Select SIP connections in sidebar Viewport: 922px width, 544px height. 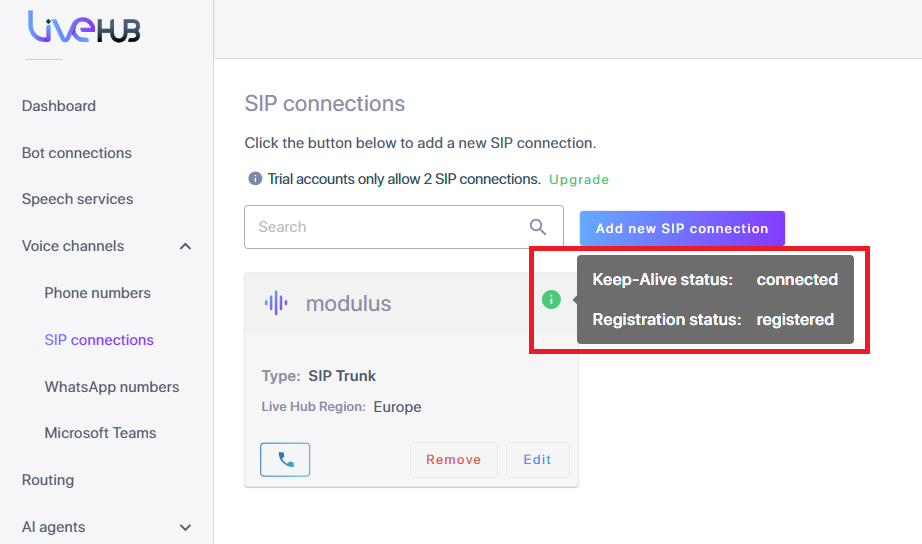pyautogui.click(x=99, y=340)
